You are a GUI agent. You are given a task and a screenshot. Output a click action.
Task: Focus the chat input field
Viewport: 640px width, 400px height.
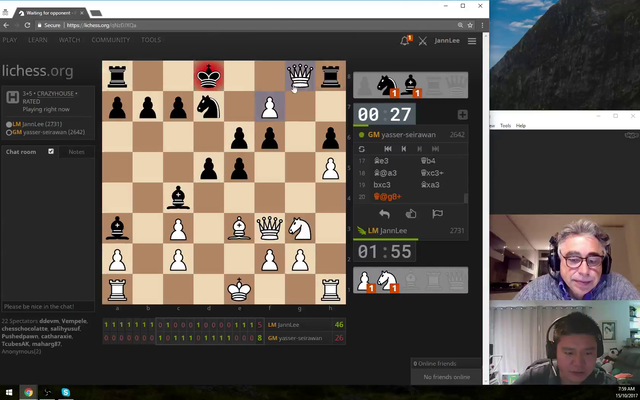(x=48, y=307)
